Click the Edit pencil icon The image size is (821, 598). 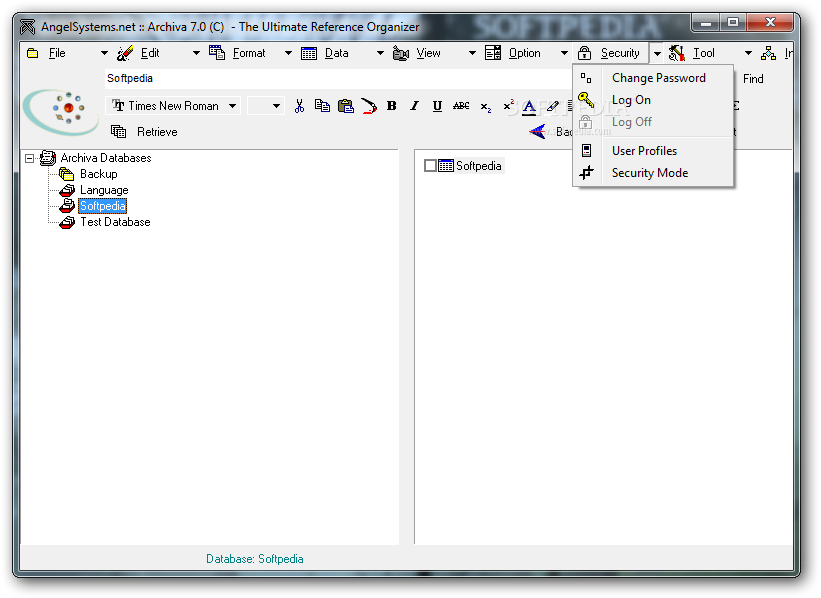(125, 53)
